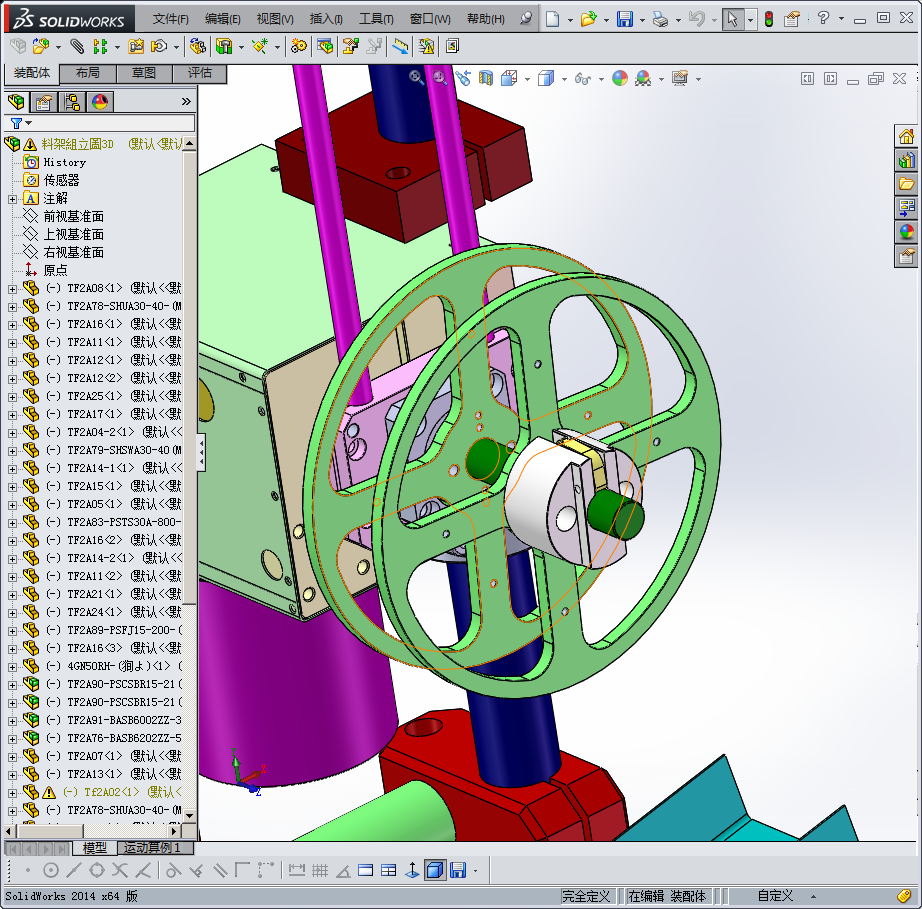Open File Explorer folder in task pane
The width and height of the screenshot is (922, 909).
[x=906, y=184]
